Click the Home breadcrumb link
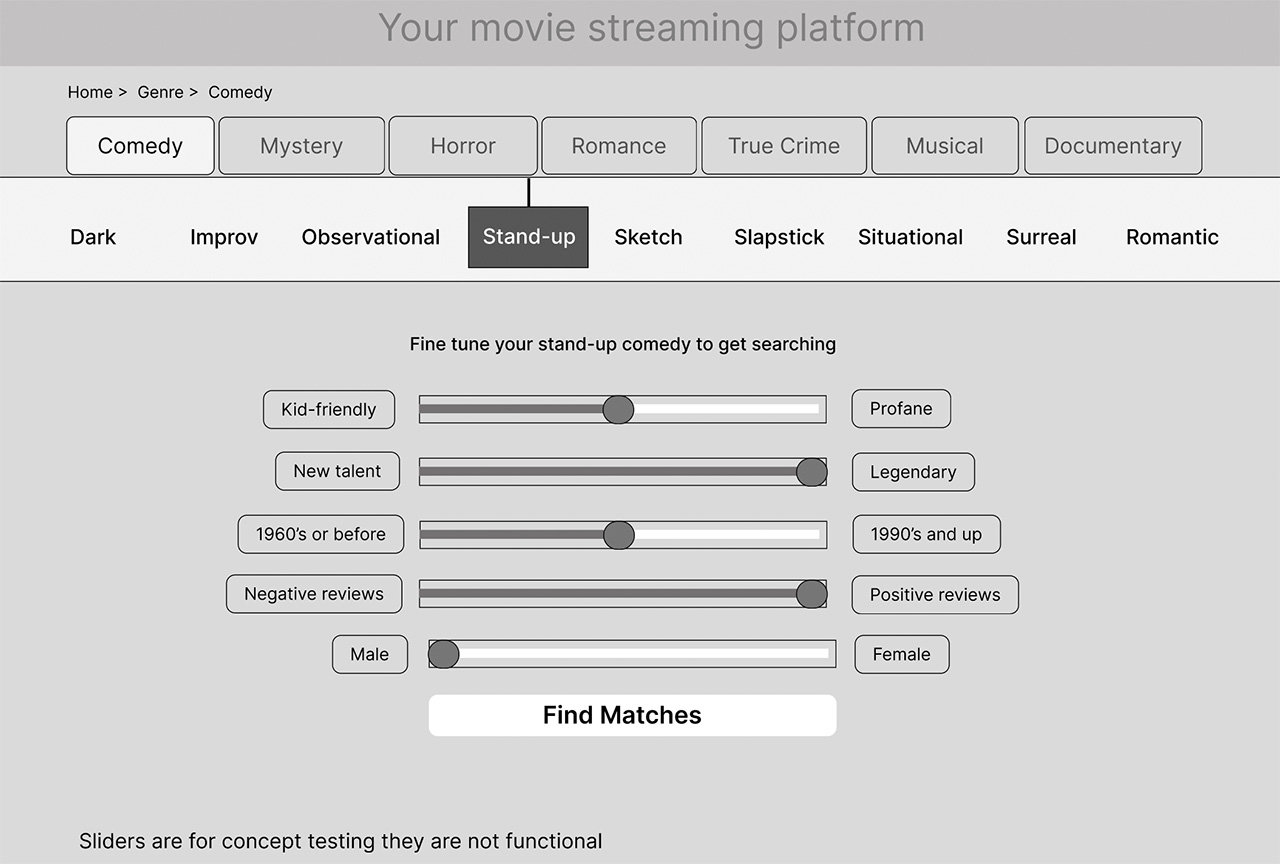The width and height of the screenshot is (1280, 864). (90, 92)
